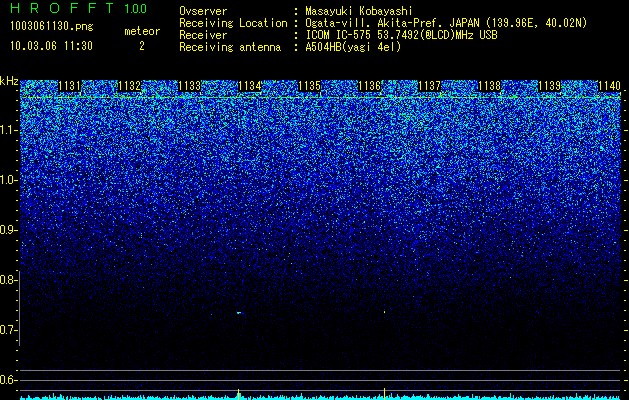Click the 0.7 frequency axis label

6,330
